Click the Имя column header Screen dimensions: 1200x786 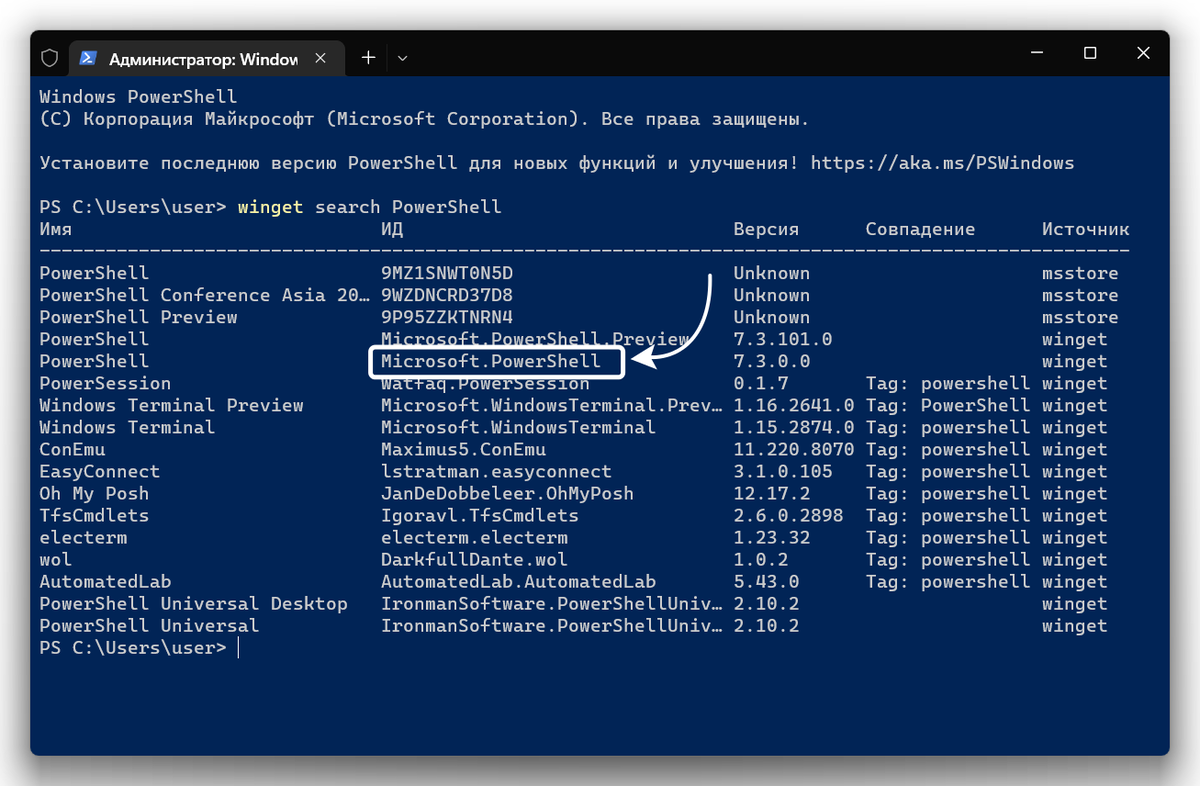click(56, 229)
